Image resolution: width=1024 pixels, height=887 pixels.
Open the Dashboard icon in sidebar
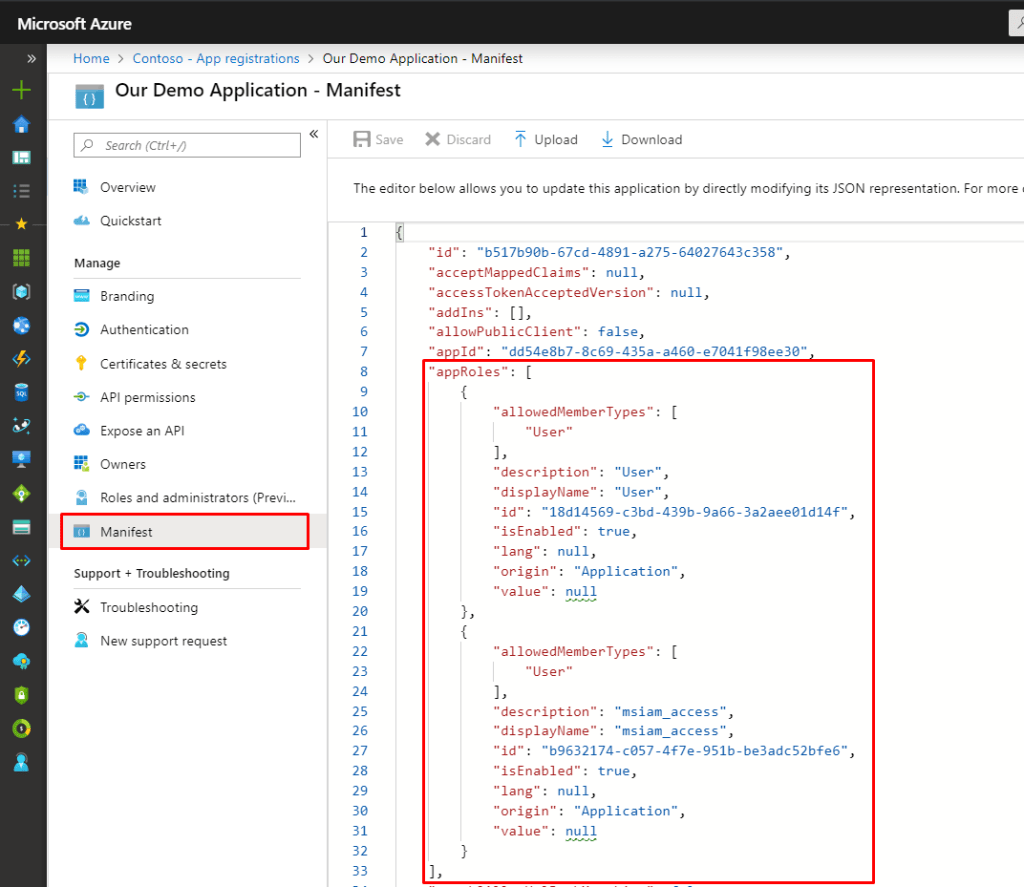pos(22,157)
